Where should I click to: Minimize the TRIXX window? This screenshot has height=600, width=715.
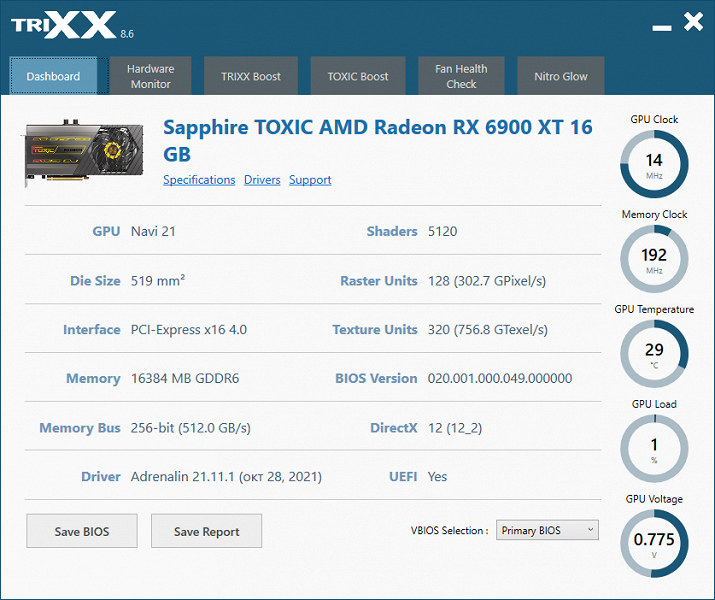coord(662,28)
